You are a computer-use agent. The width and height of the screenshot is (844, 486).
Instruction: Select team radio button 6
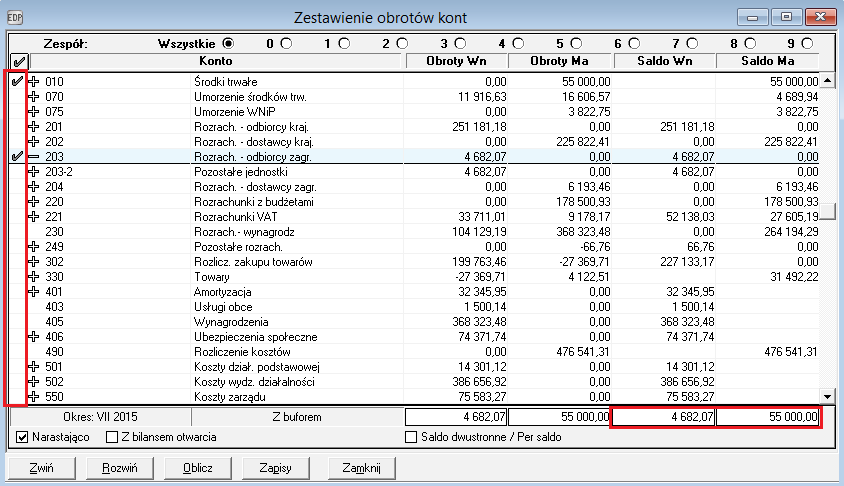(634, 44)
